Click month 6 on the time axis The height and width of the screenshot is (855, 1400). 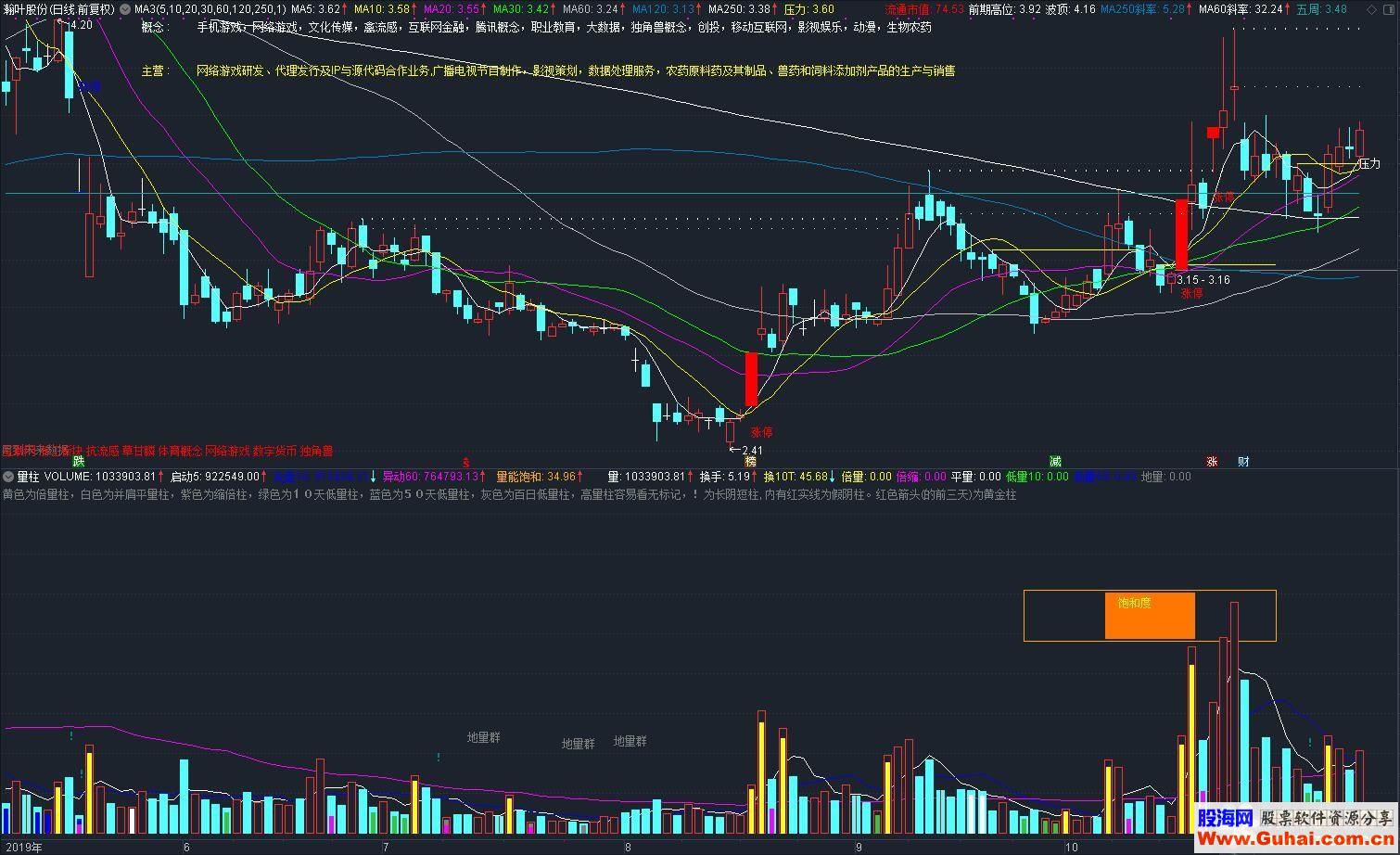[x=187, y=848]
